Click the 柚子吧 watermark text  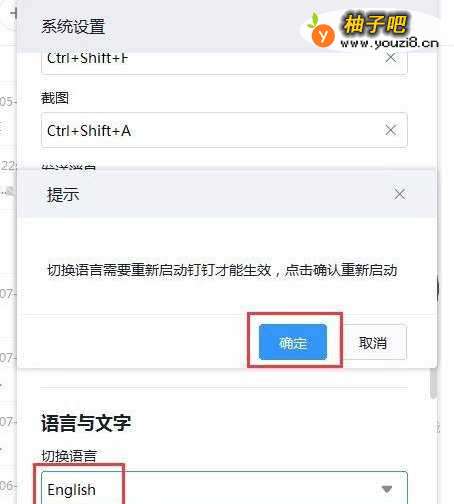(375, 24)
